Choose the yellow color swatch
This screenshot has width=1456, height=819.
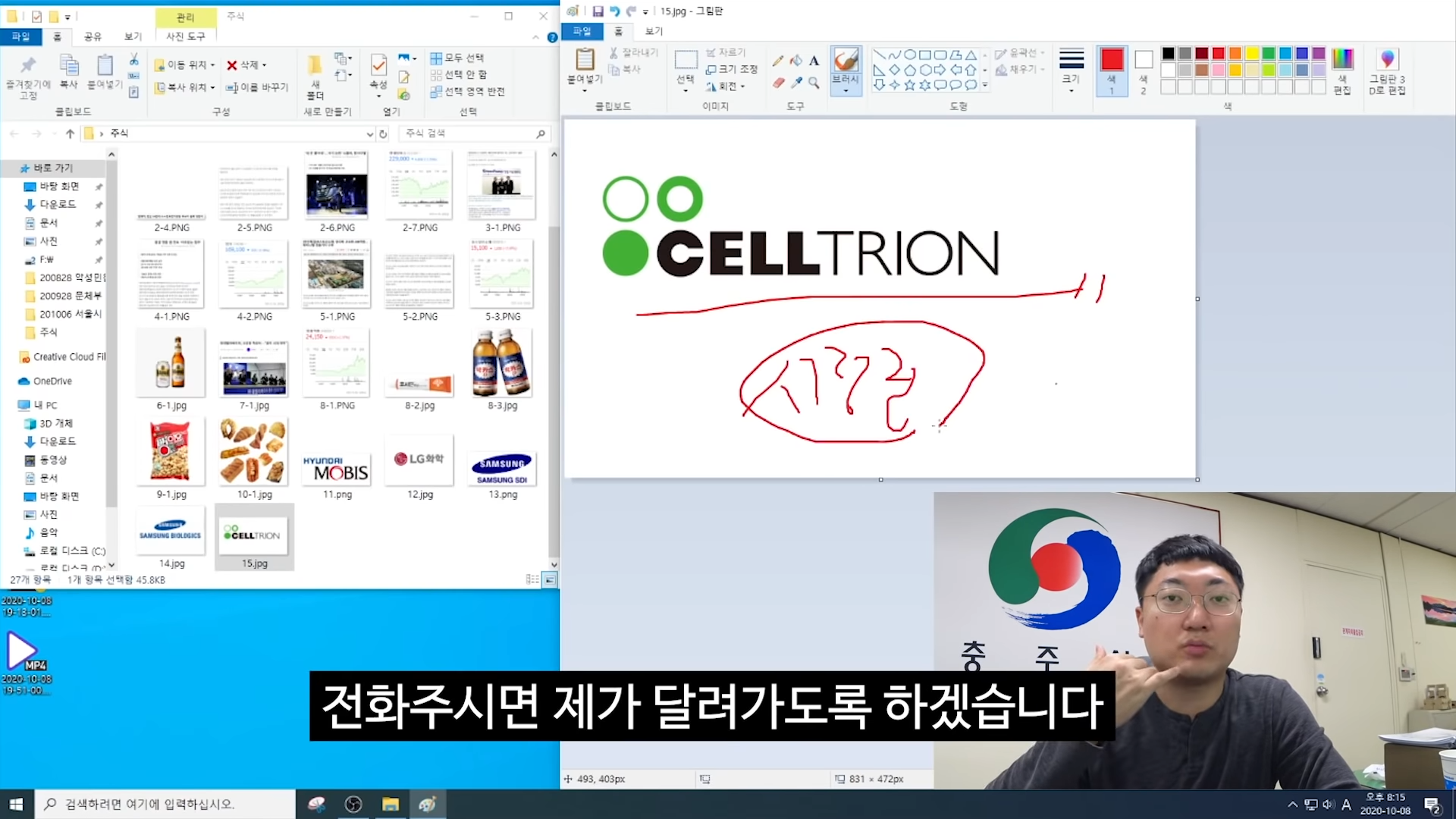tap(1252, 53)
